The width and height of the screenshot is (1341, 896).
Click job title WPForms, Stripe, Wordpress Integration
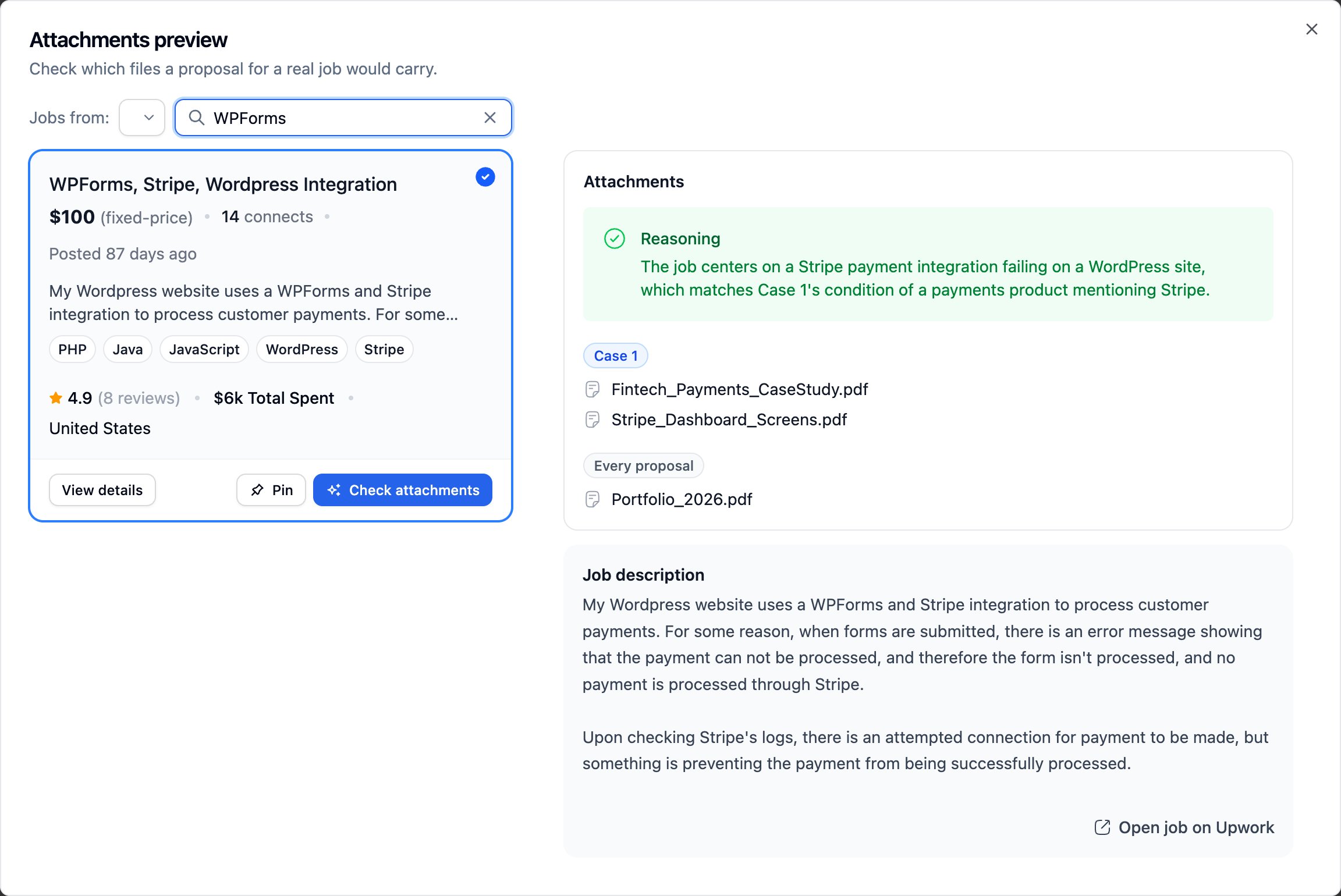pos(223,184)
